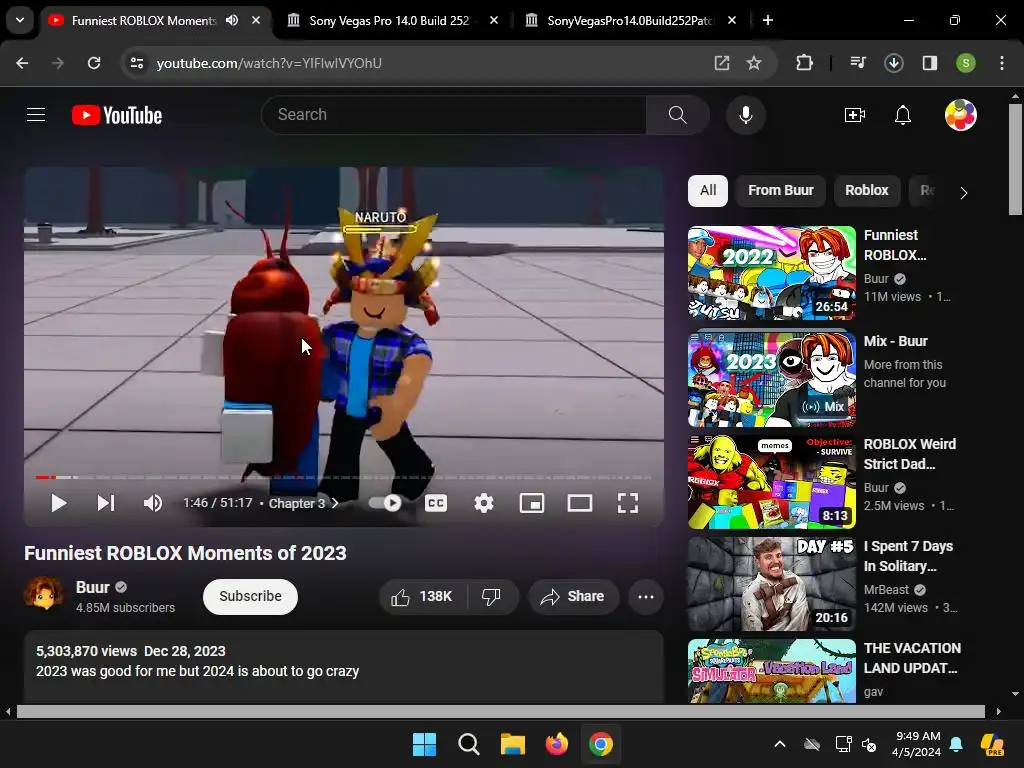Open page in app icon in address bar

(x=722, y=63)
